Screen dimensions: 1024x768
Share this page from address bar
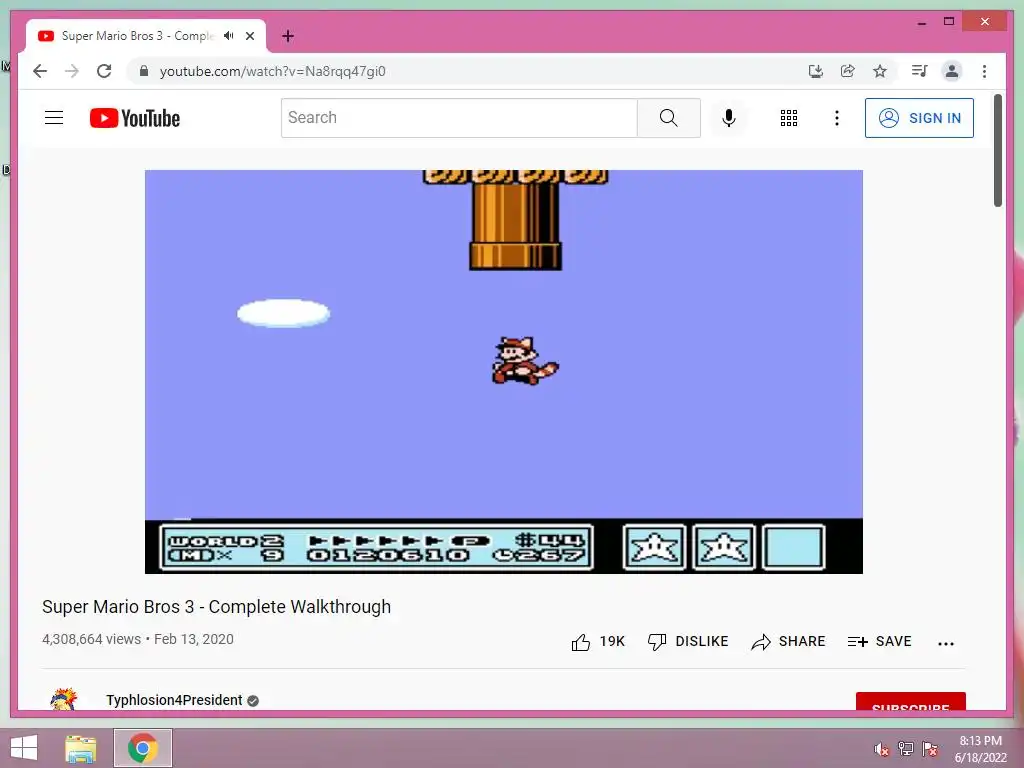click(848, 71)
